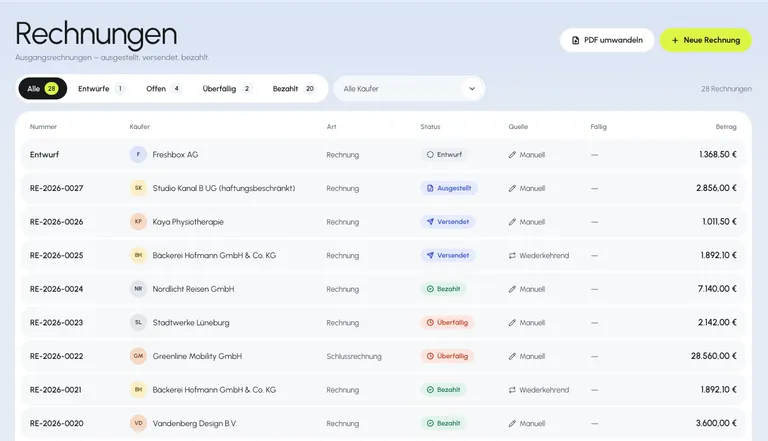
Task: Click buyer name Stadtwerke Lüneburg
Action: tap(191, 322)
